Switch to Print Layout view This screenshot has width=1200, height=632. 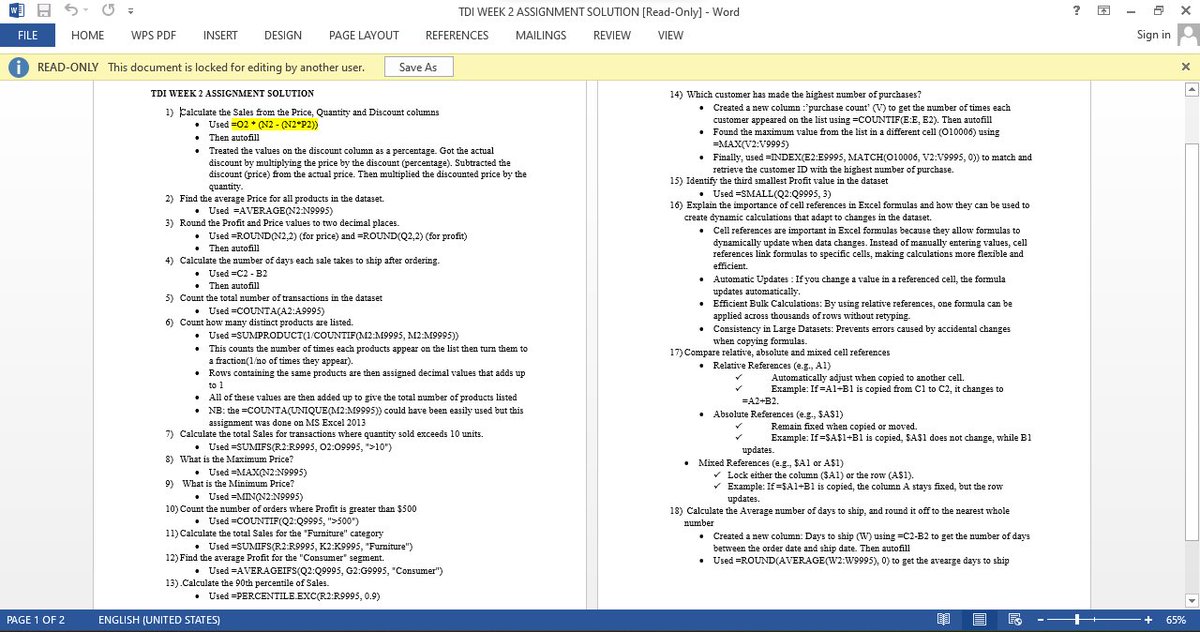979,620
